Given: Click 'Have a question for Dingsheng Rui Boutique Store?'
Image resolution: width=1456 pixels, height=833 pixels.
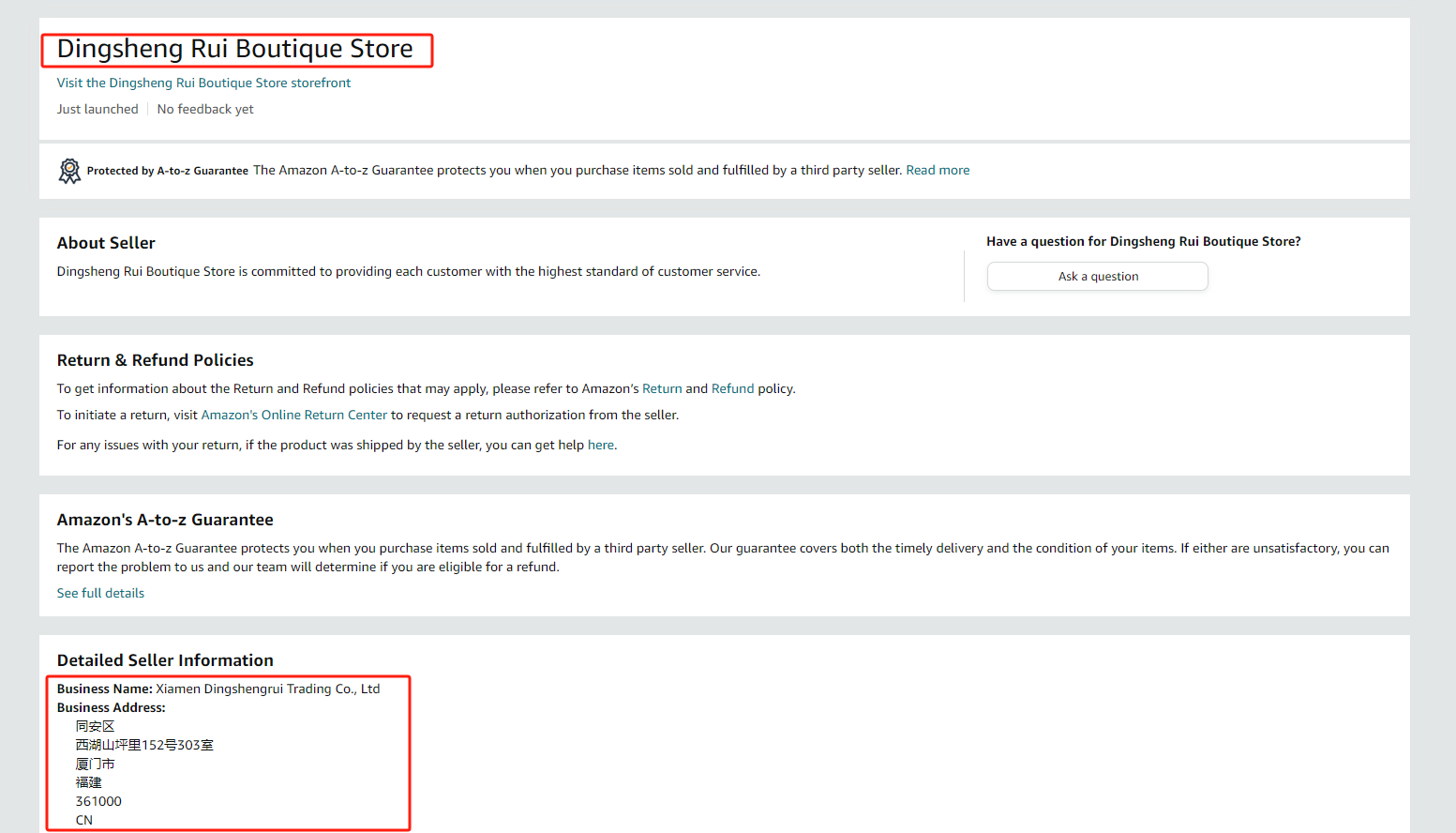Looking at the screenshot, I should click(1144, 241).
